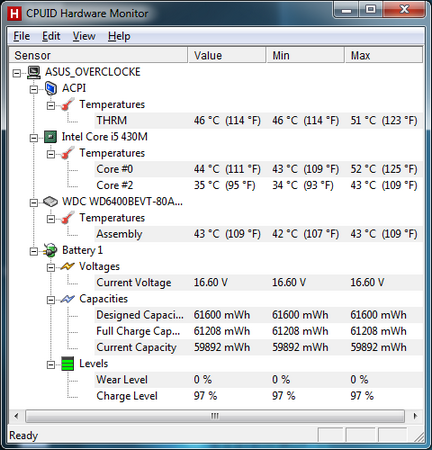
Task: Open the Help menu
Action: [x=119, y=36]
